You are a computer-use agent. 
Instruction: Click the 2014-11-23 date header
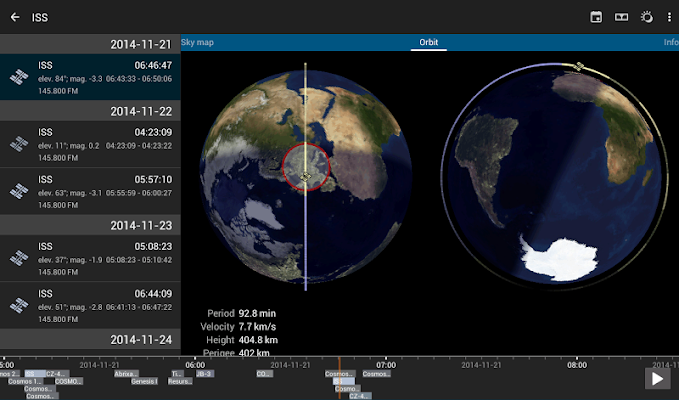coord(90,225)
